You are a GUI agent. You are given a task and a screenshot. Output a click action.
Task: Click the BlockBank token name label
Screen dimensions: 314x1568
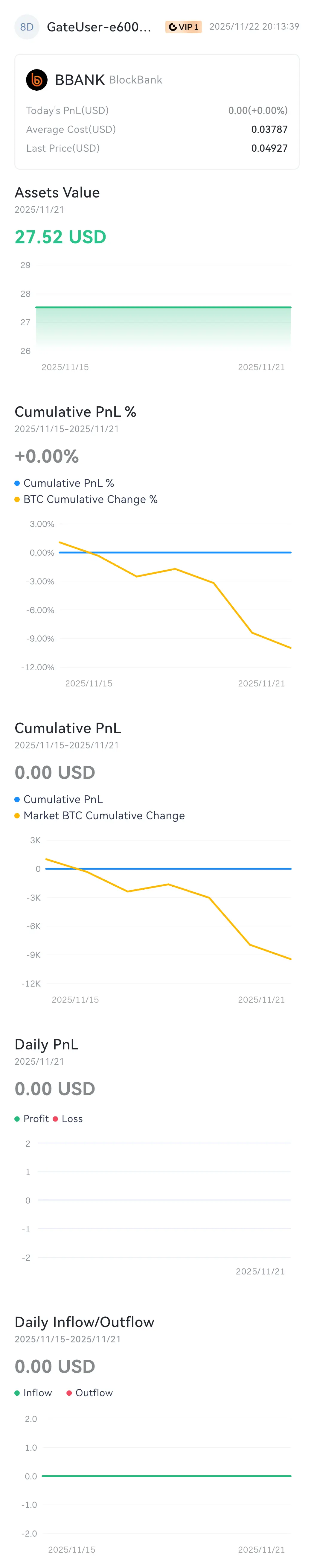click(135, 80)
